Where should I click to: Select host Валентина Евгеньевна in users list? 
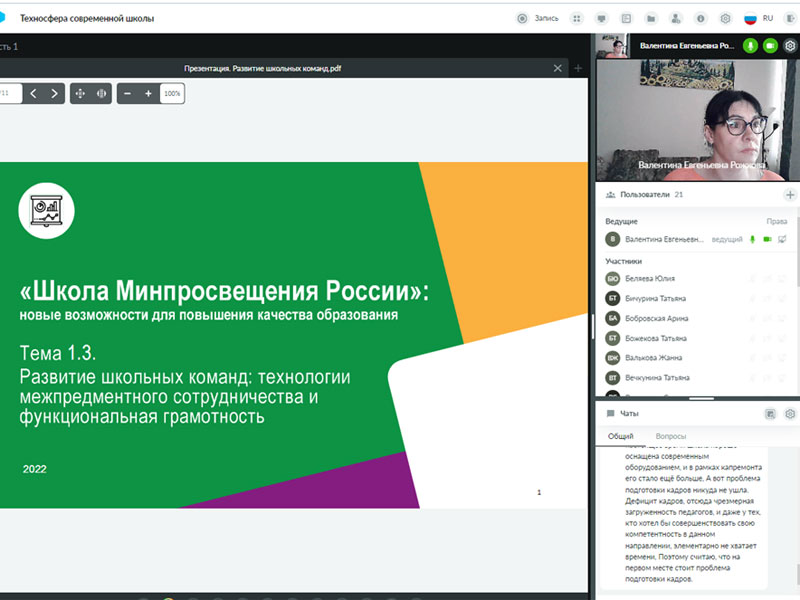[x=663, y=239]
